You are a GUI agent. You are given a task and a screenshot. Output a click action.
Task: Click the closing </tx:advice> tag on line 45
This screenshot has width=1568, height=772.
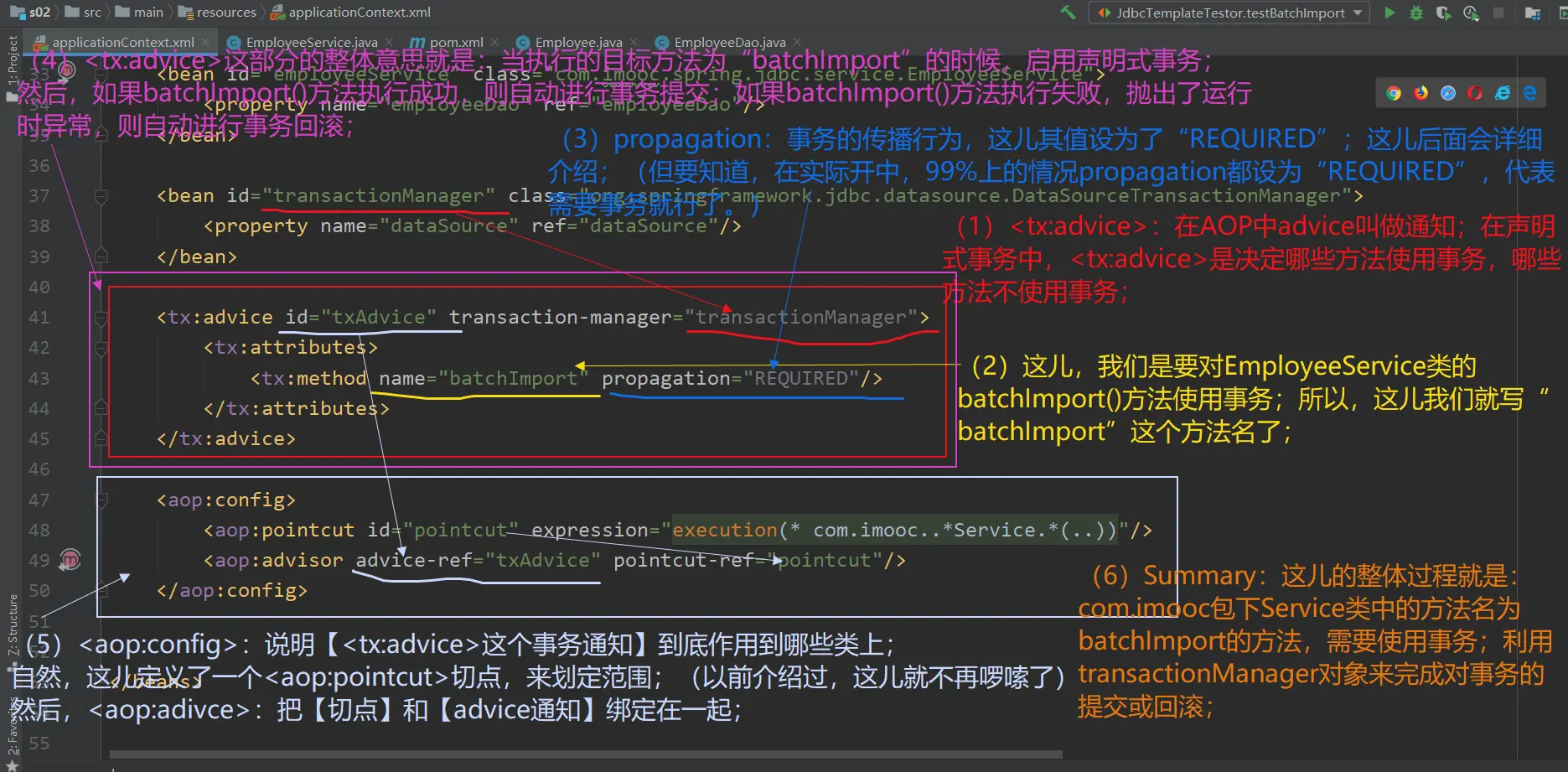coord(226,438)
